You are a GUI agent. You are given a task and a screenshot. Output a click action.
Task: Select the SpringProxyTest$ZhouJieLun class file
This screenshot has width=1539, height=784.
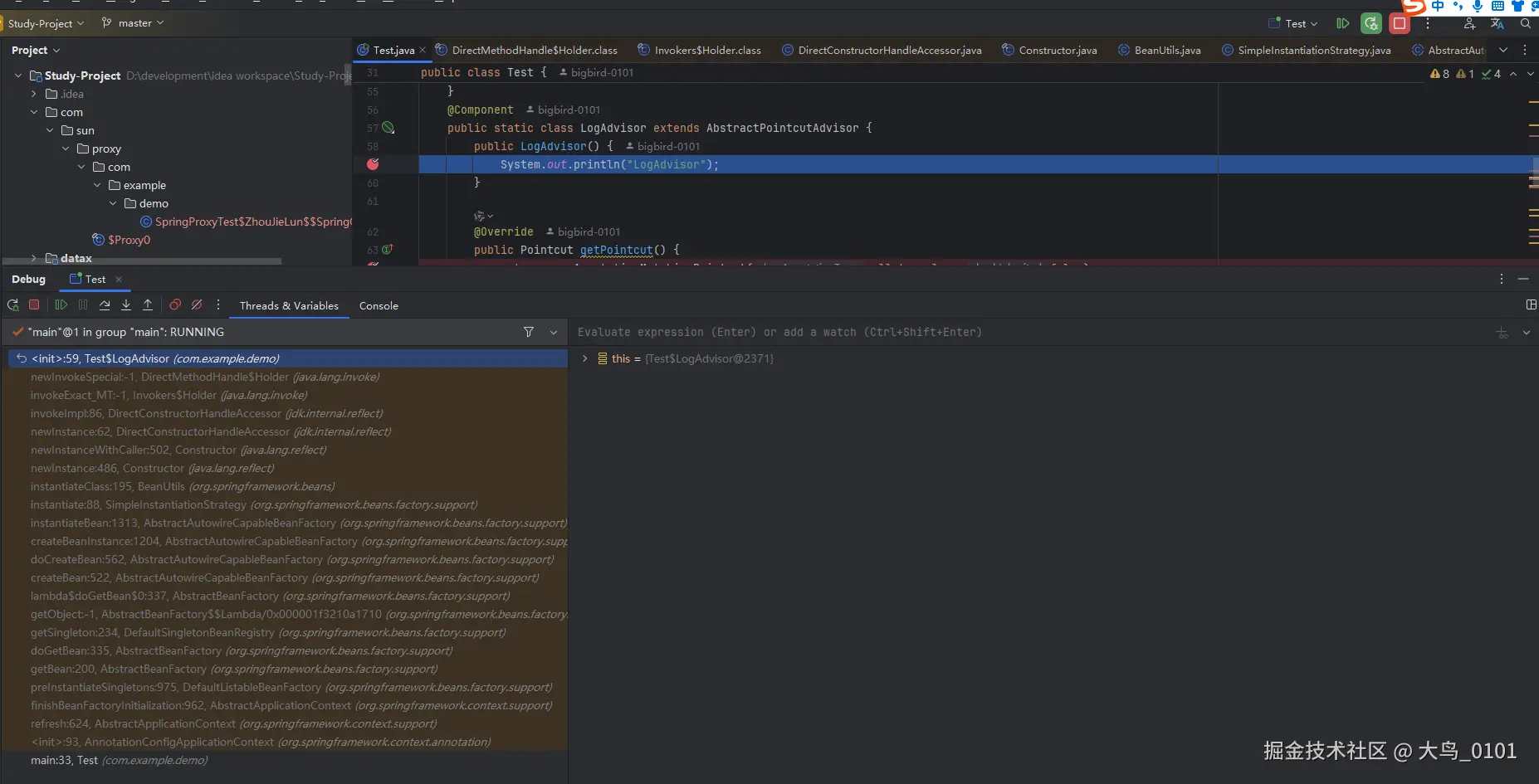pyautogui.click(x=247, y=222)
